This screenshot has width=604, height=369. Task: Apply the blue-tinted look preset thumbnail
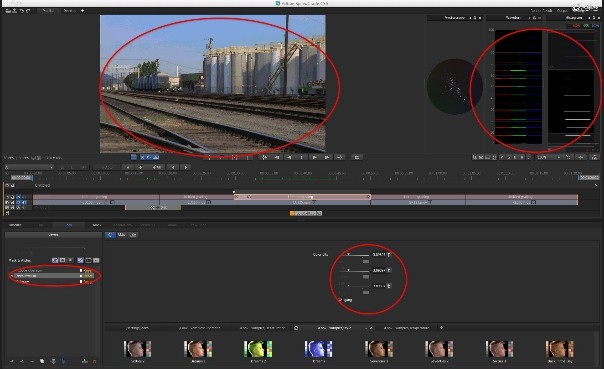pyautogui.click(x=318, y=349)
